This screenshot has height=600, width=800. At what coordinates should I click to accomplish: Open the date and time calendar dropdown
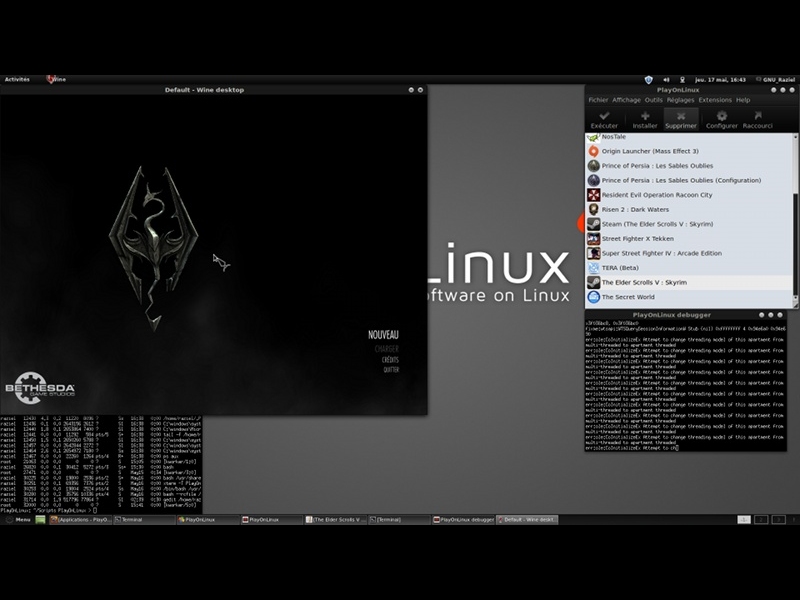(x=724, y=79)
